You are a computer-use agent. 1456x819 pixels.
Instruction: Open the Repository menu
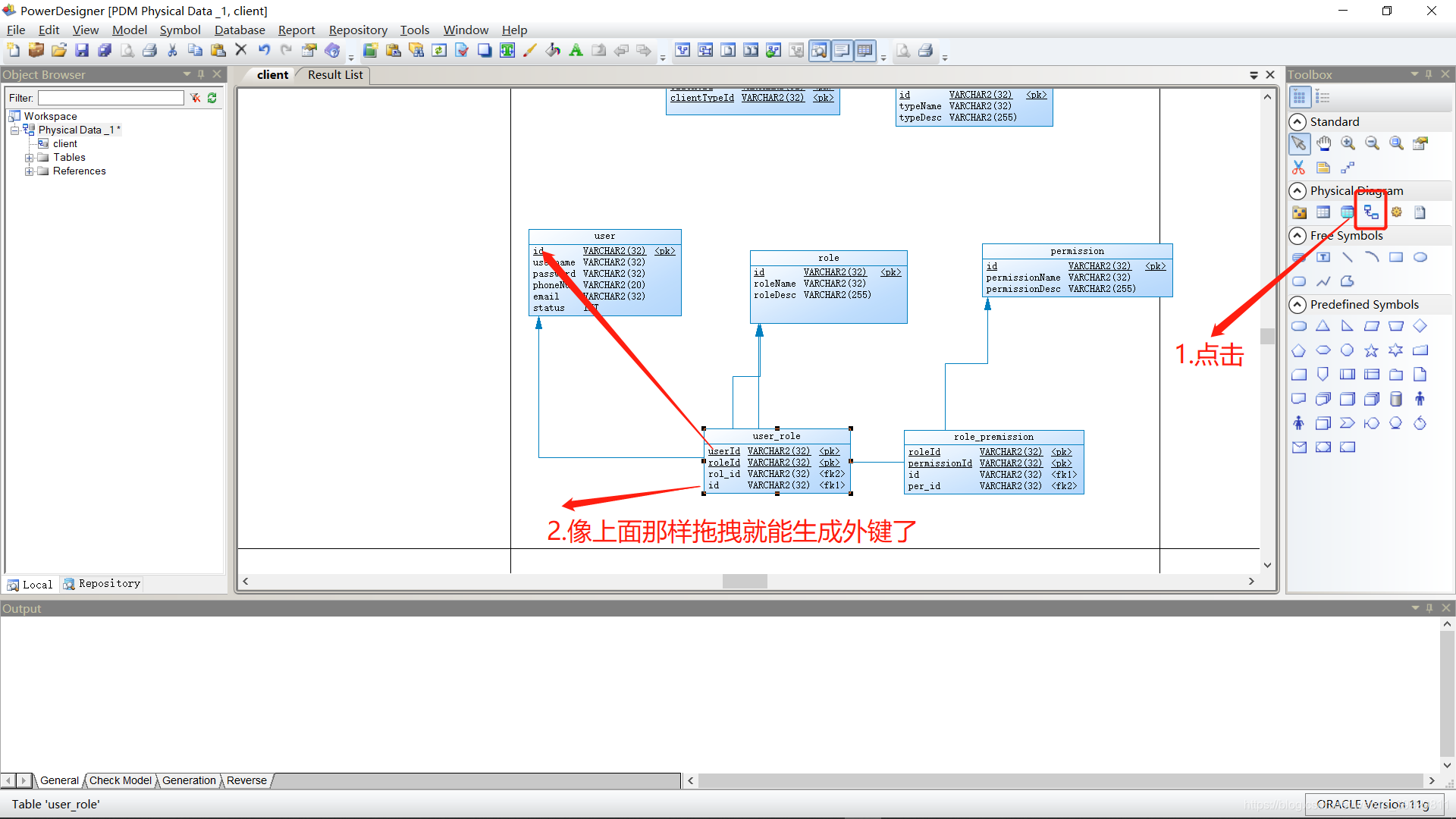coord(358,30)
